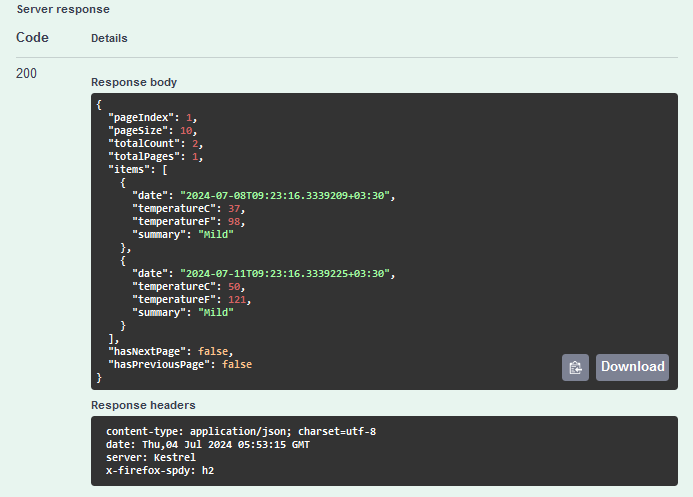Select the temperatureC 50 value
Image resolution: width=693 pixels, height=497 pixels.
click(x=234, y=287)
